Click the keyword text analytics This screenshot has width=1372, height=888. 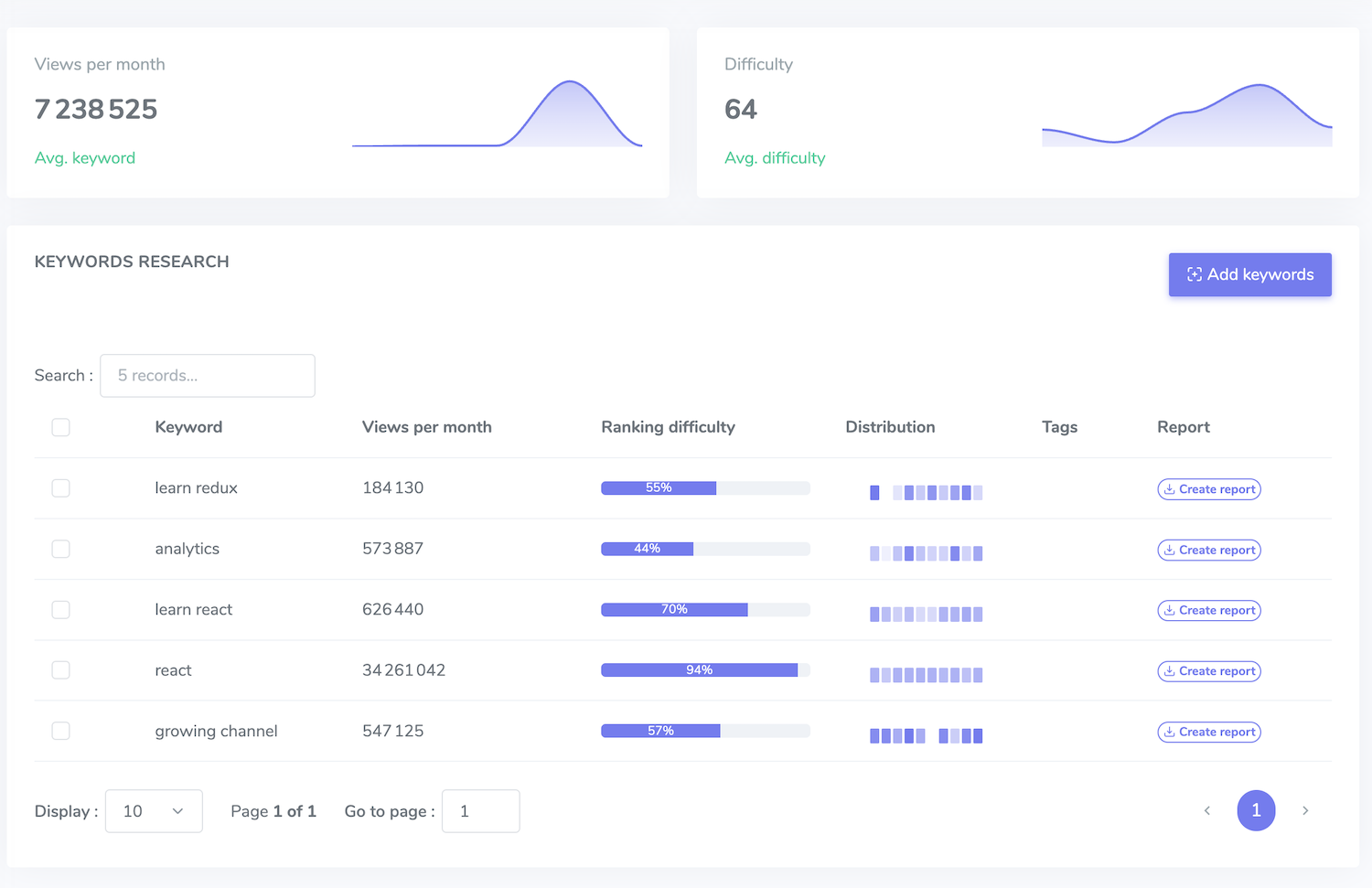(187, 549)
